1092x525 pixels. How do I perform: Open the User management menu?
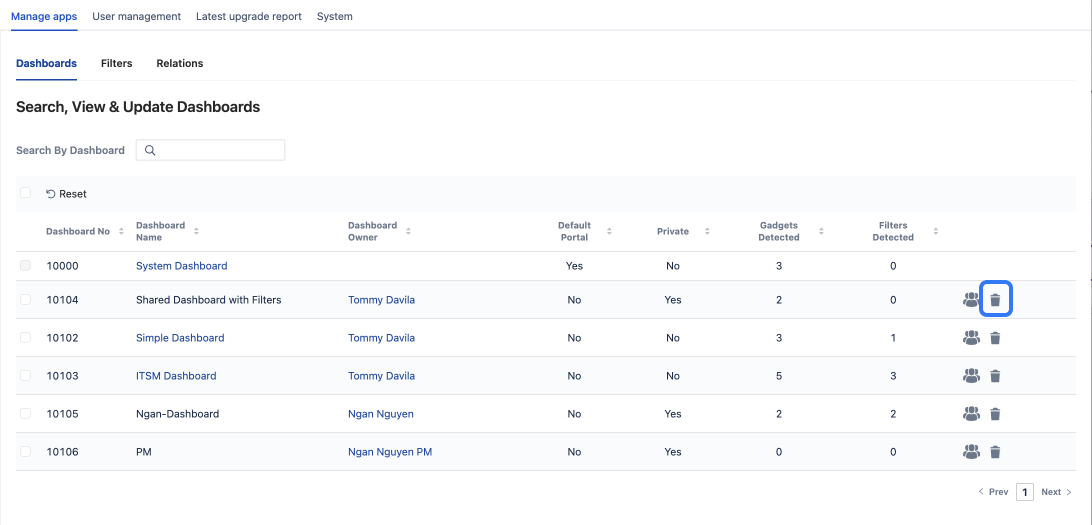pyautogui.click(x=136, y=16)
